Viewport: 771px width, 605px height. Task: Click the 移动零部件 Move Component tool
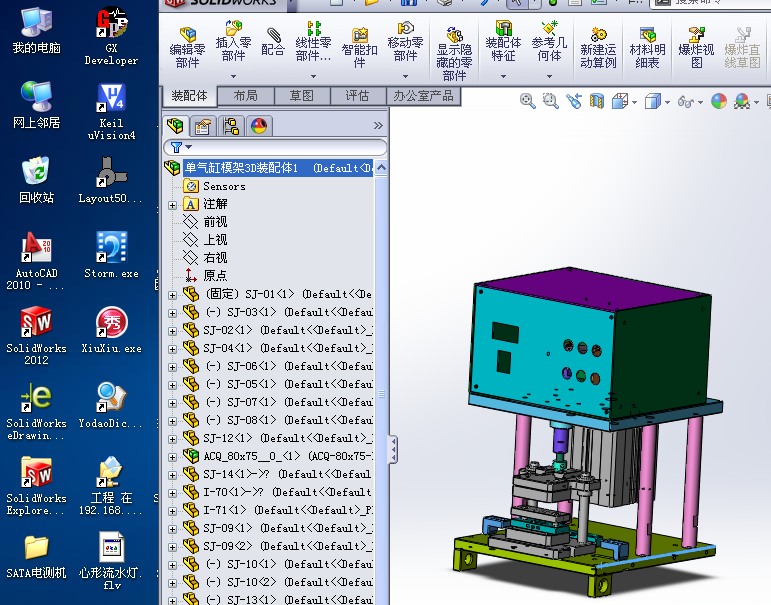pos(405,44)
